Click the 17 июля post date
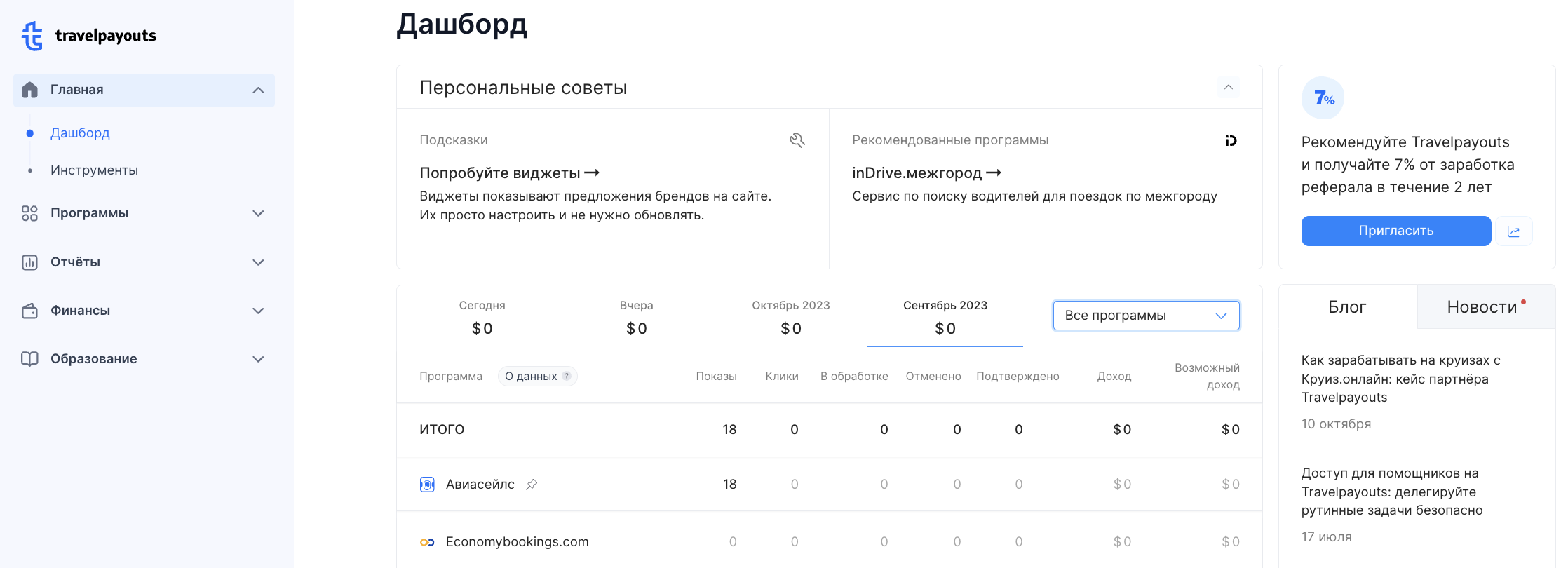 (1326, 537)
